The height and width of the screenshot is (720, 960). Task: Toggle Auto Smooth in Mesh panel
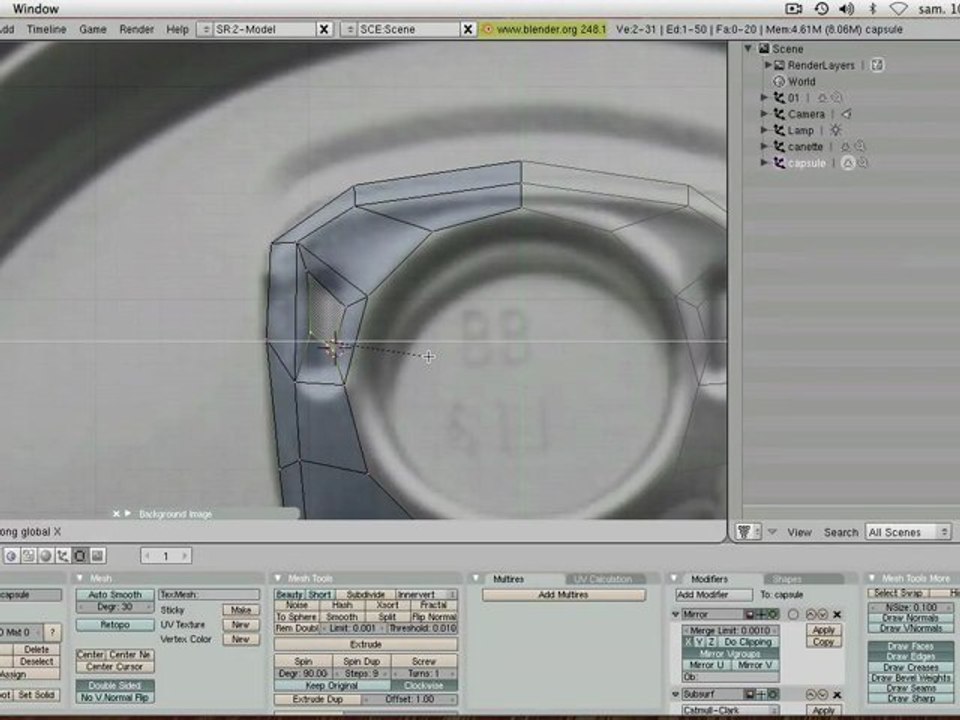(x=115, y=594)
